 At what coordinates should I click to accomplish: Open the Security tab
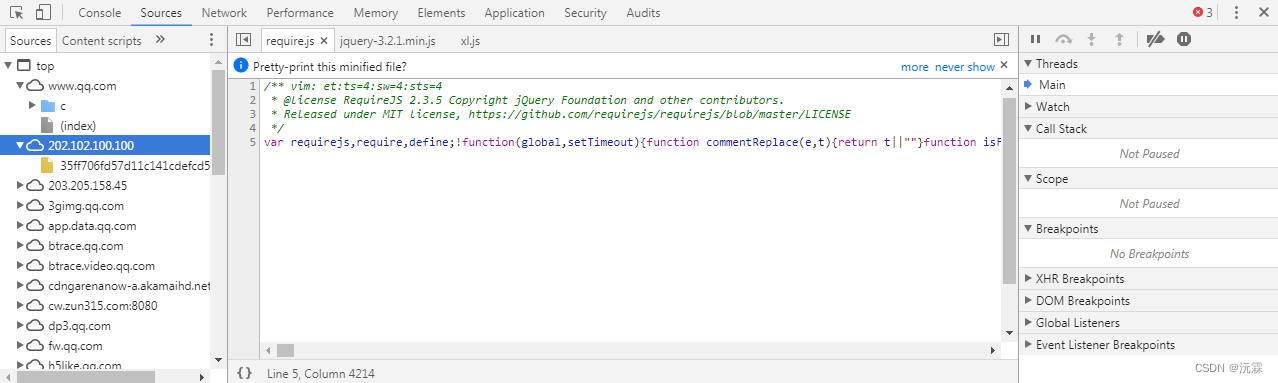tap(585, 13)
